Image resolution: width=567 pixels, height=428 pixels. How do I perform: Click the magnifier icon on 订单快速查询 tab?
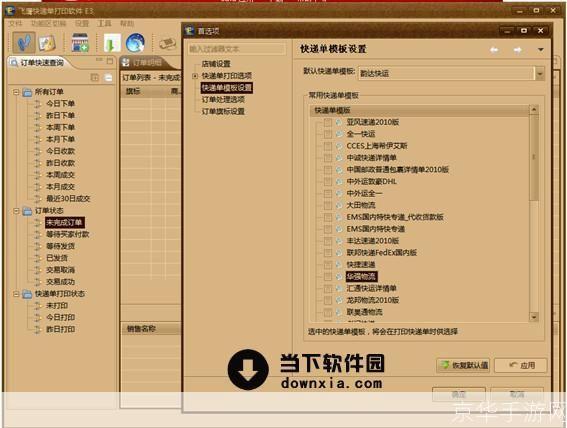click(14, 63)
